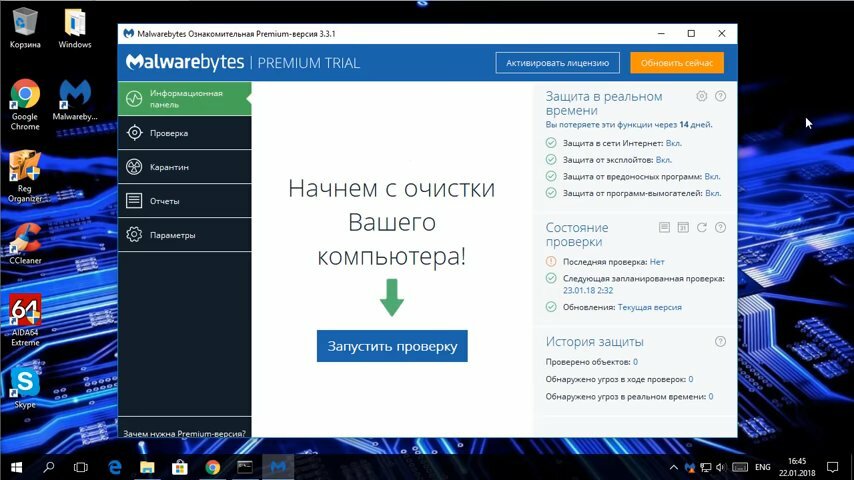Click the scheduled scan date 23.01.18 2:32
Image resolution: width=854 pixels, height=480 pixels.
click(588, 290)
